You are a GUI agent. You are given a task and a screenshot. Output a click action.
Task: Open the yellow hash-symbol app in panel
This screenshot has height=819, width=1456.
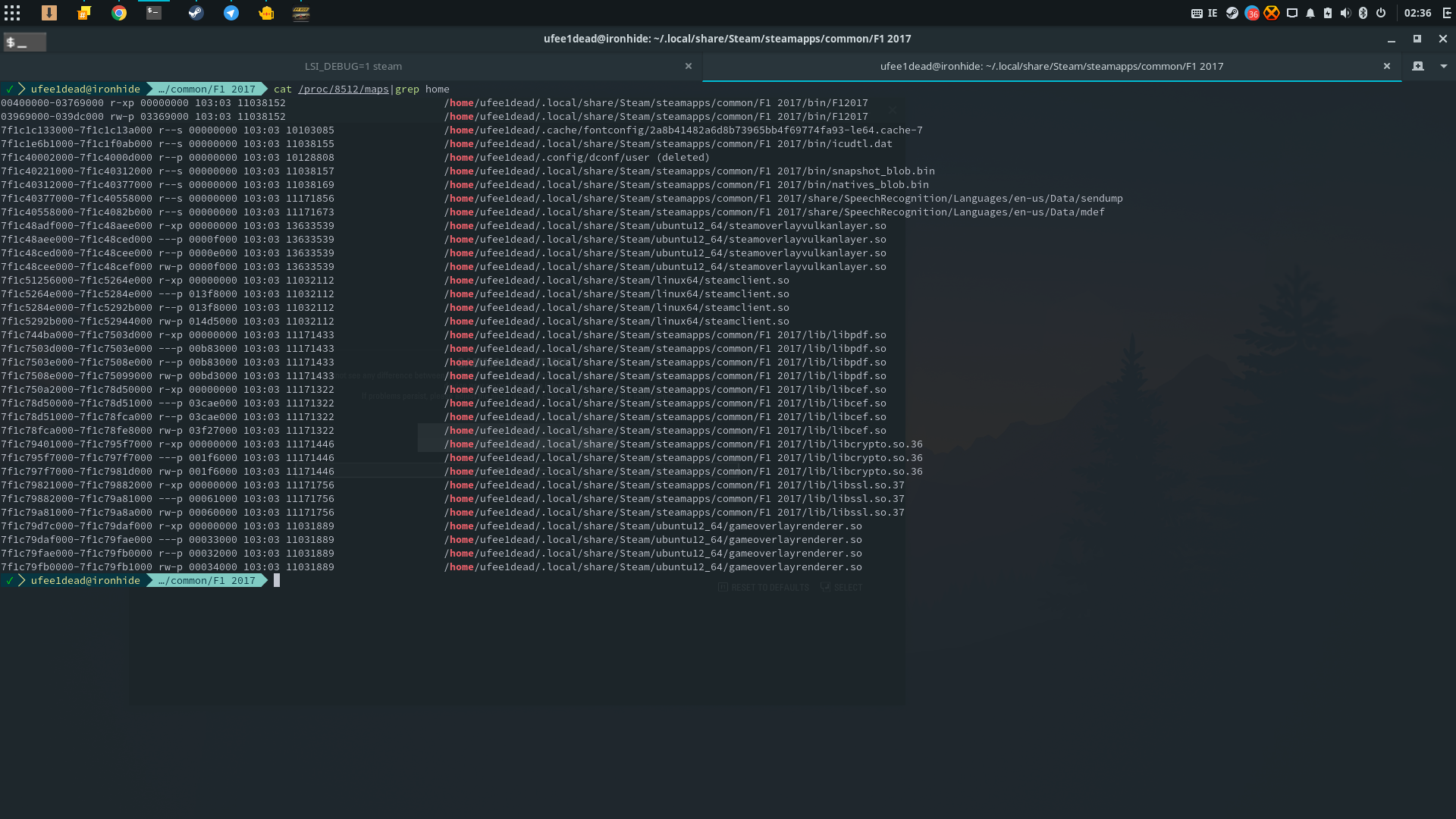pos(84,13)
